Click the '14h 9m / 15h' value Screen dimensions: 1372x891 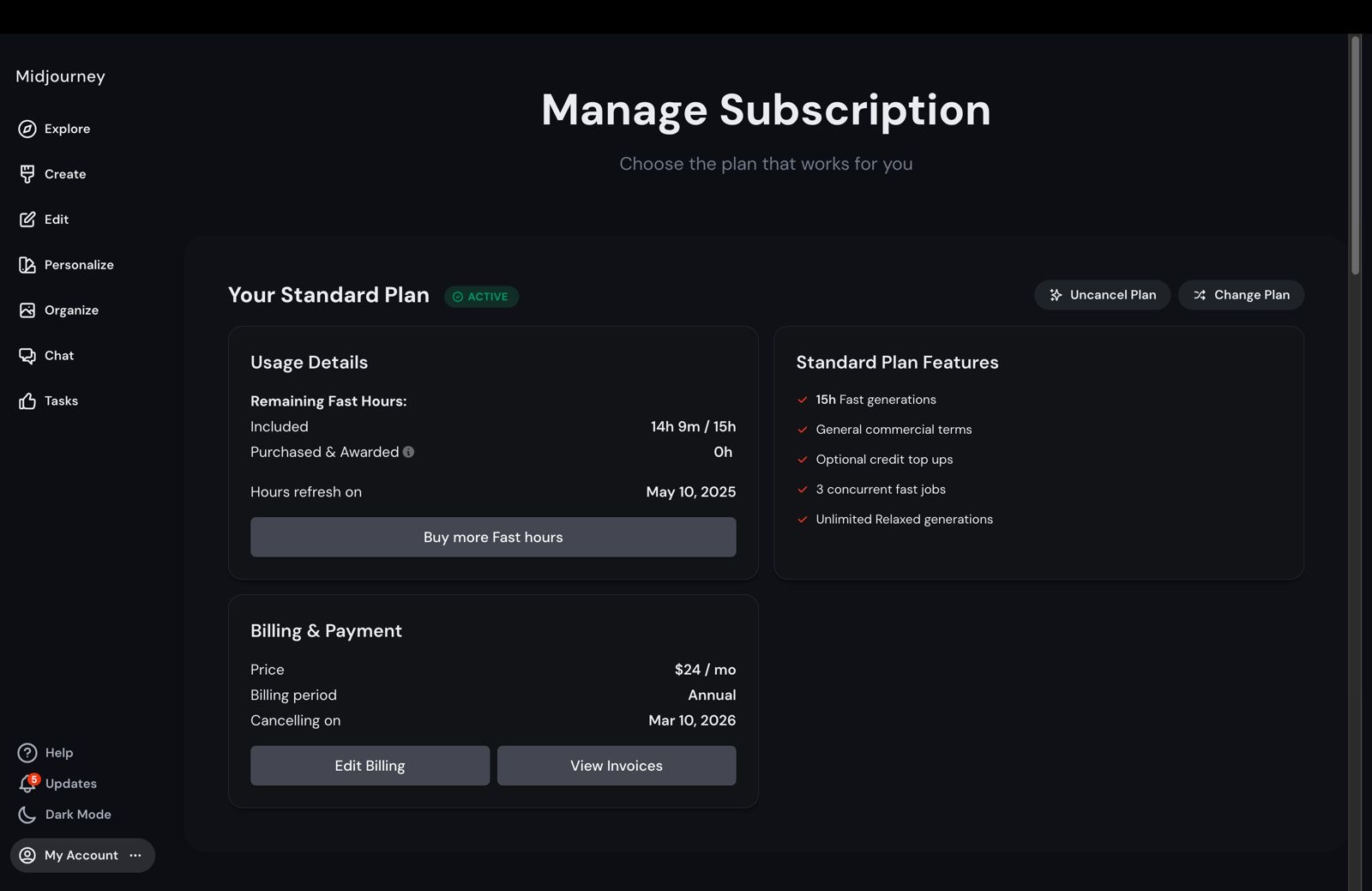pos(693,427)
